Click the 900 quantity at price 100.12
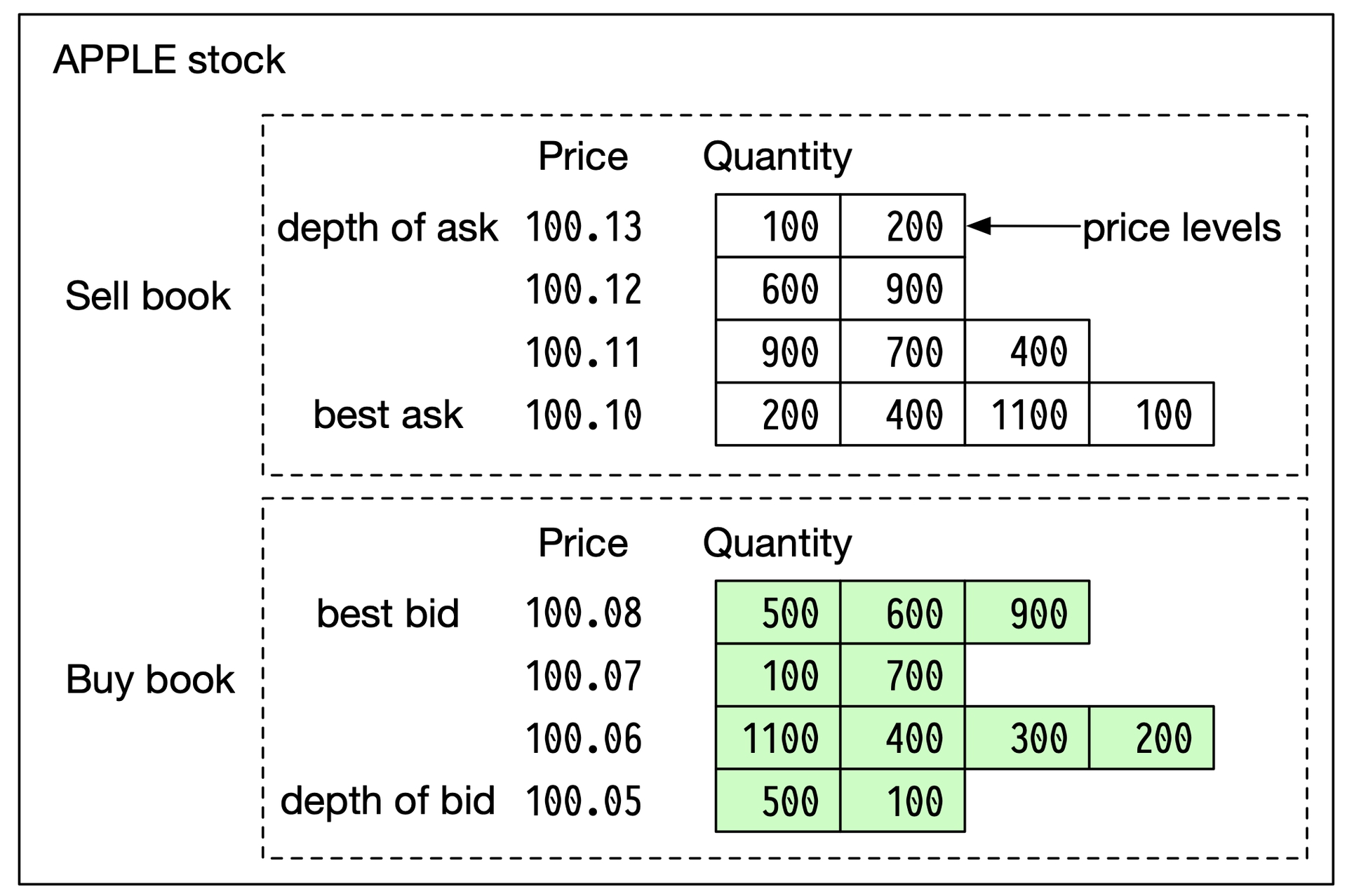 [903, 288]
